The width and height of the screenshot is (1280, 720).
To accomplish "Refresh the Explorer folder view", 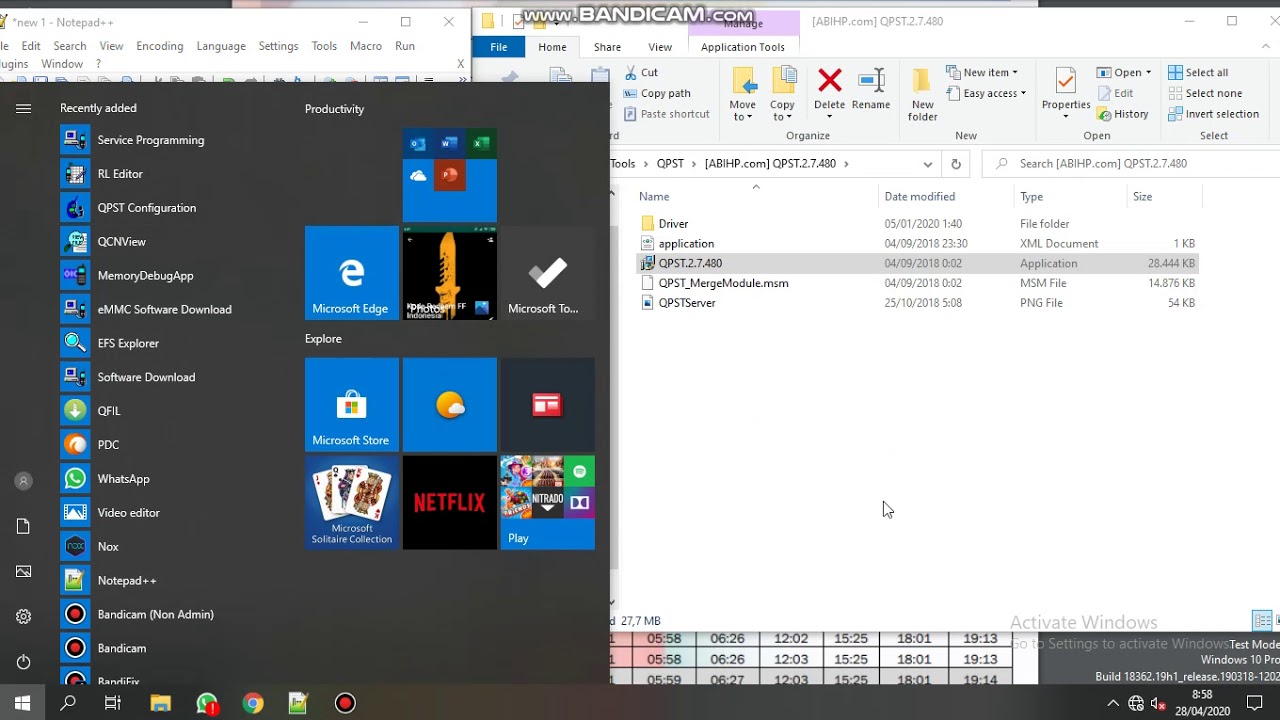I will (956, 164).
